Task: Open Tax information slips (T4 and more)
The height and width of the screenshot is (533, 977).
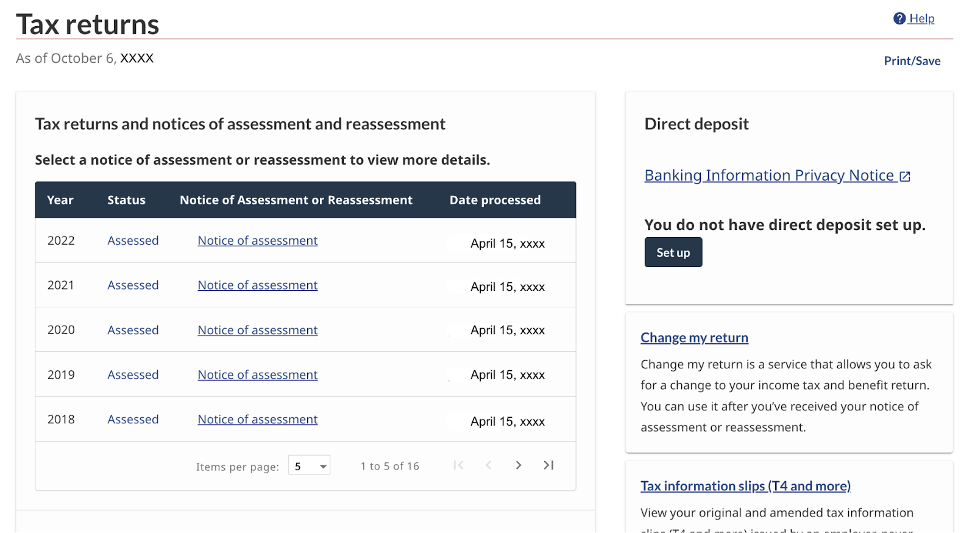Action: pyautogui.click(x=745, y=486)
